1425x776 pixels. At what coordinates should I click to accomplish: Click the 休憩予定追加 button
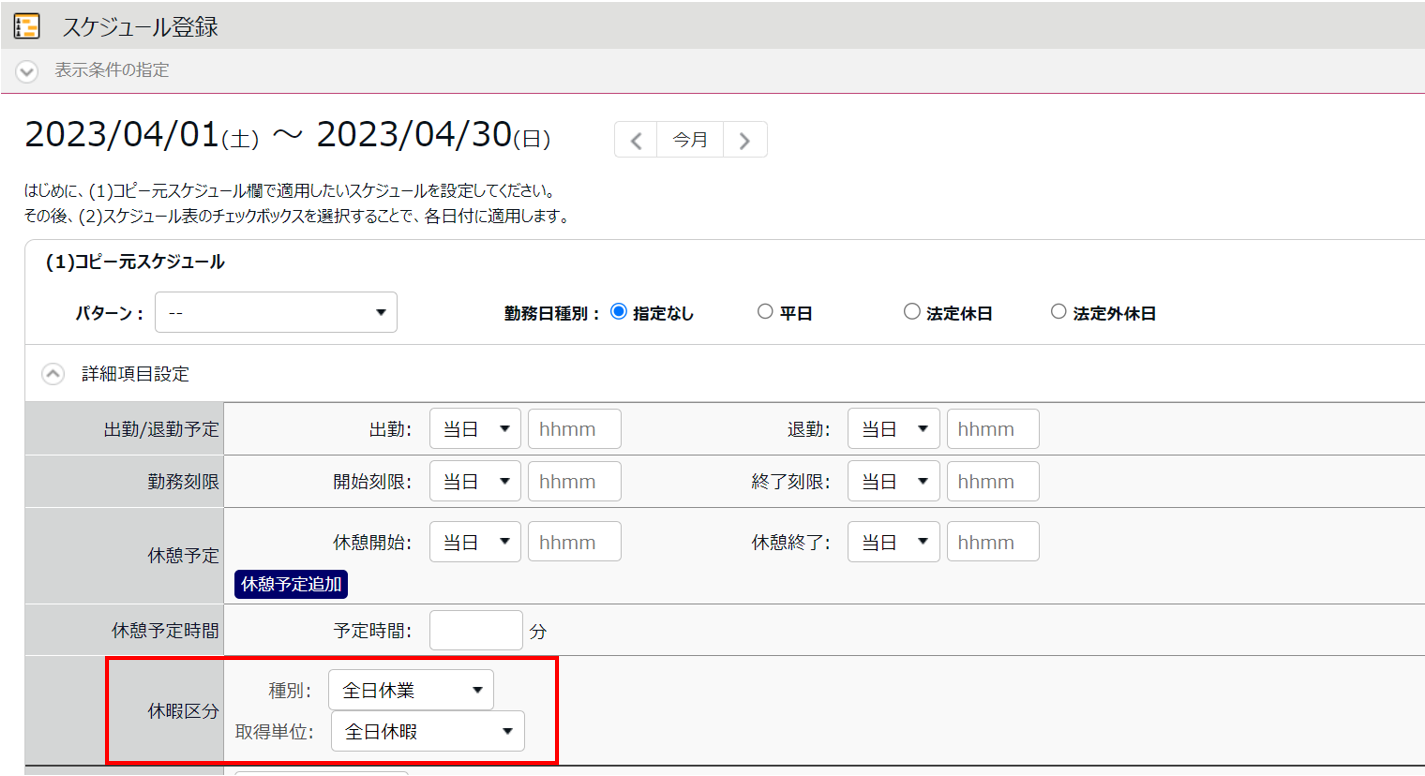pyautogui.click(x=291, y=584)
